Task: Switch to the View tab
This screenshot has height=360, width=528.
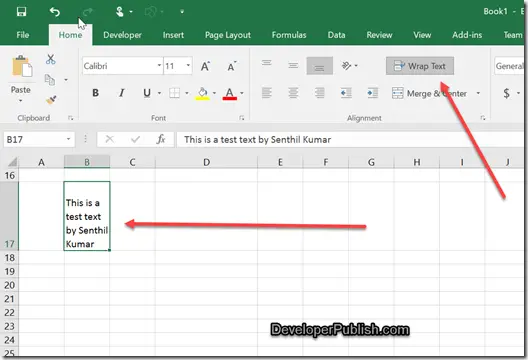Action: tap(422, 35)
